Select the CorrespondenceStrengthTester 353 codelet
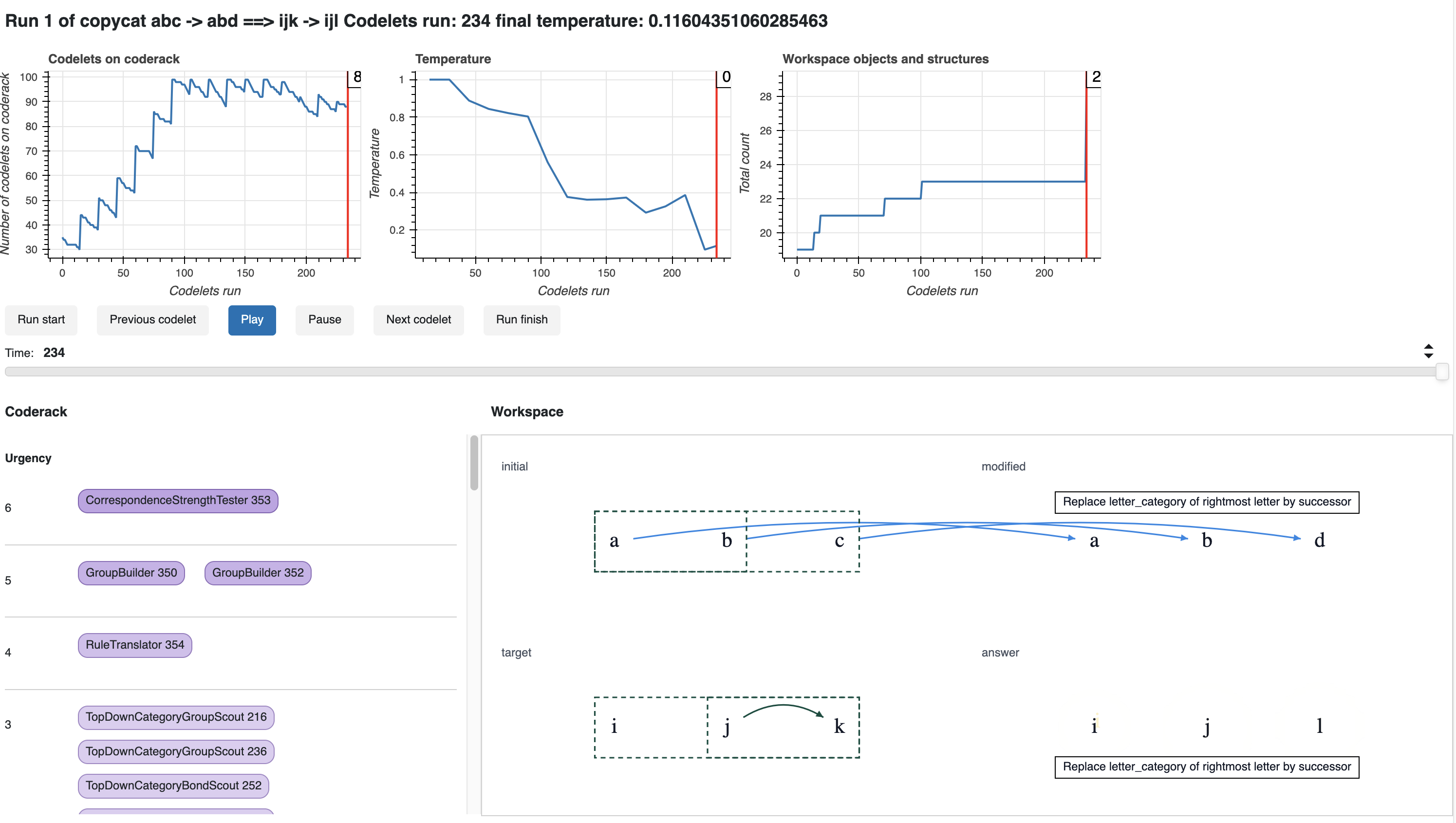1456x823 pixels. (178, 501)
